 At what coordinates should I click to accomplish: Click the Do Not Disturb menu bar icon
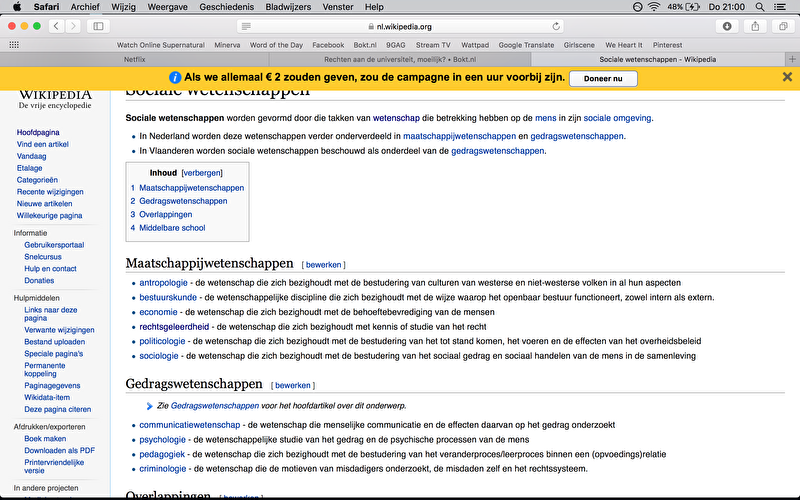click(x=637, y=7)
